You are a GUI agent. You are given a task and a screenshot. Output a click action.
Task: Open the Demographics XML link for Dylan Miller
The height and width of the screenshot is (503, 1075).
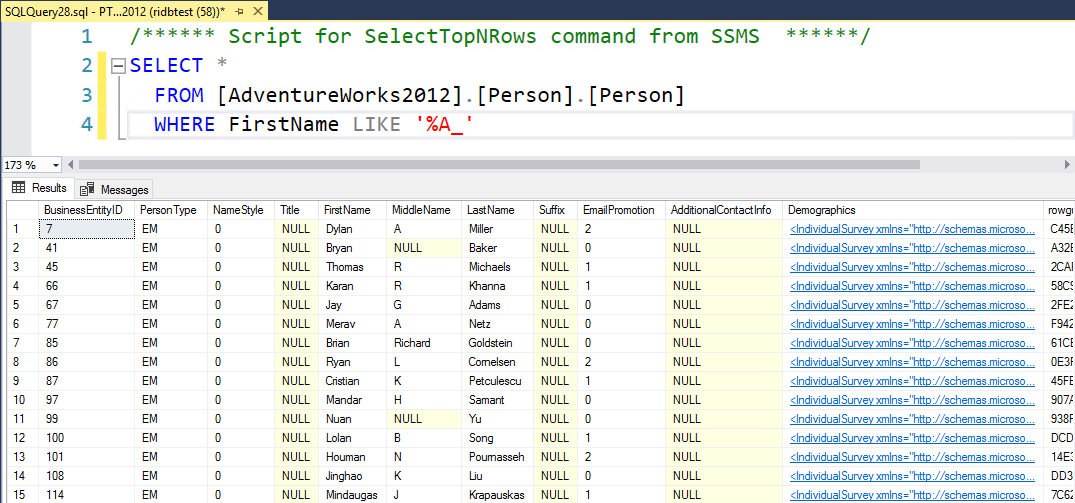click(912, 229)
